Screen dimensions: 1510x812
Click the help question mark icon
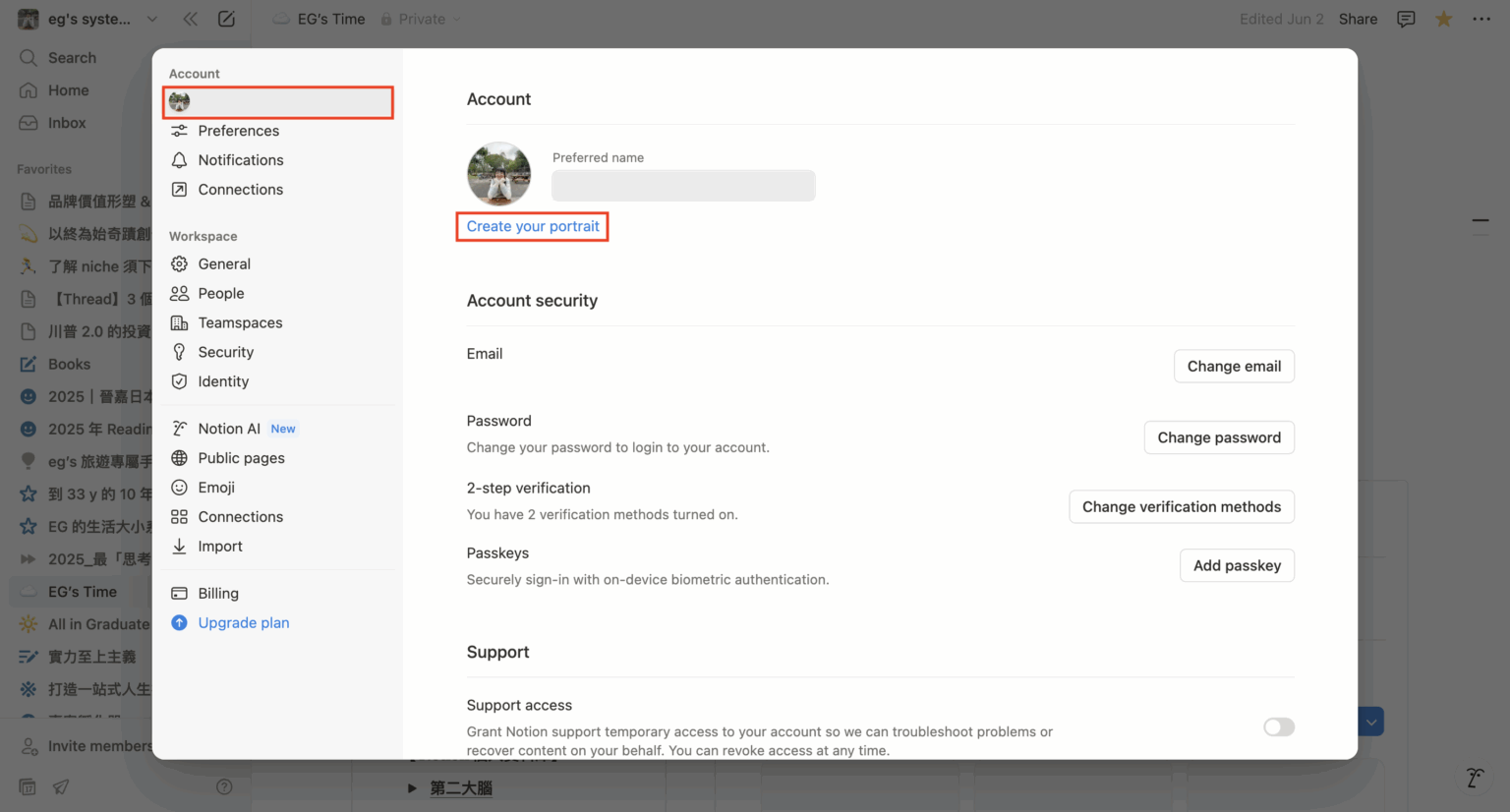point(224,786)
